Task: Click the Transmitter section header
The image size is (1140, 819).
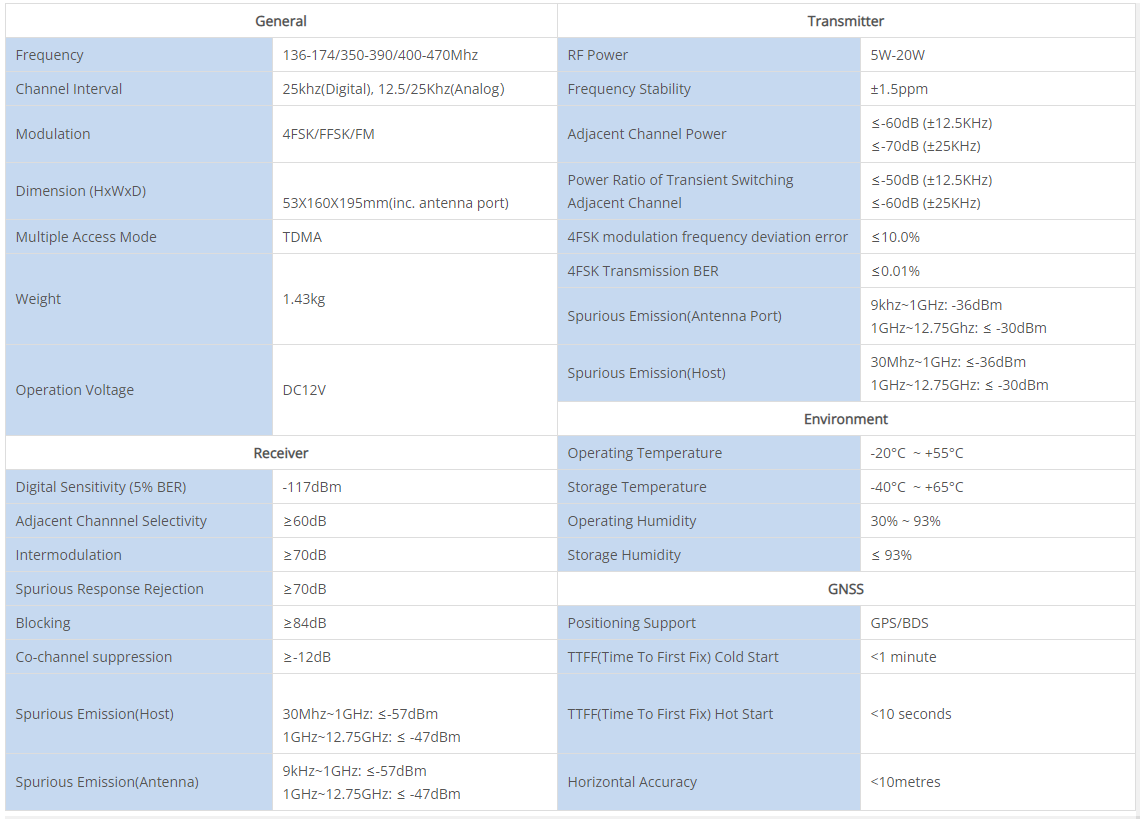Action: point(845,21)
